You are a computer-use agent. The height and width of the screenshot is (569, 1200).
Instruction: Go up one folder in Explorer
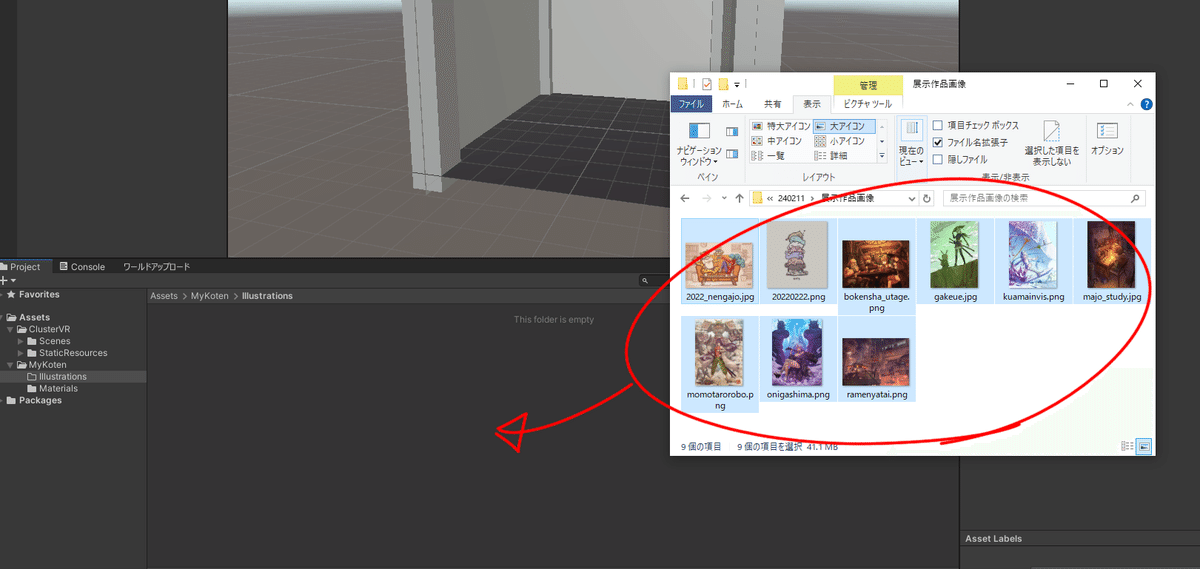click(x=739, y=198)
